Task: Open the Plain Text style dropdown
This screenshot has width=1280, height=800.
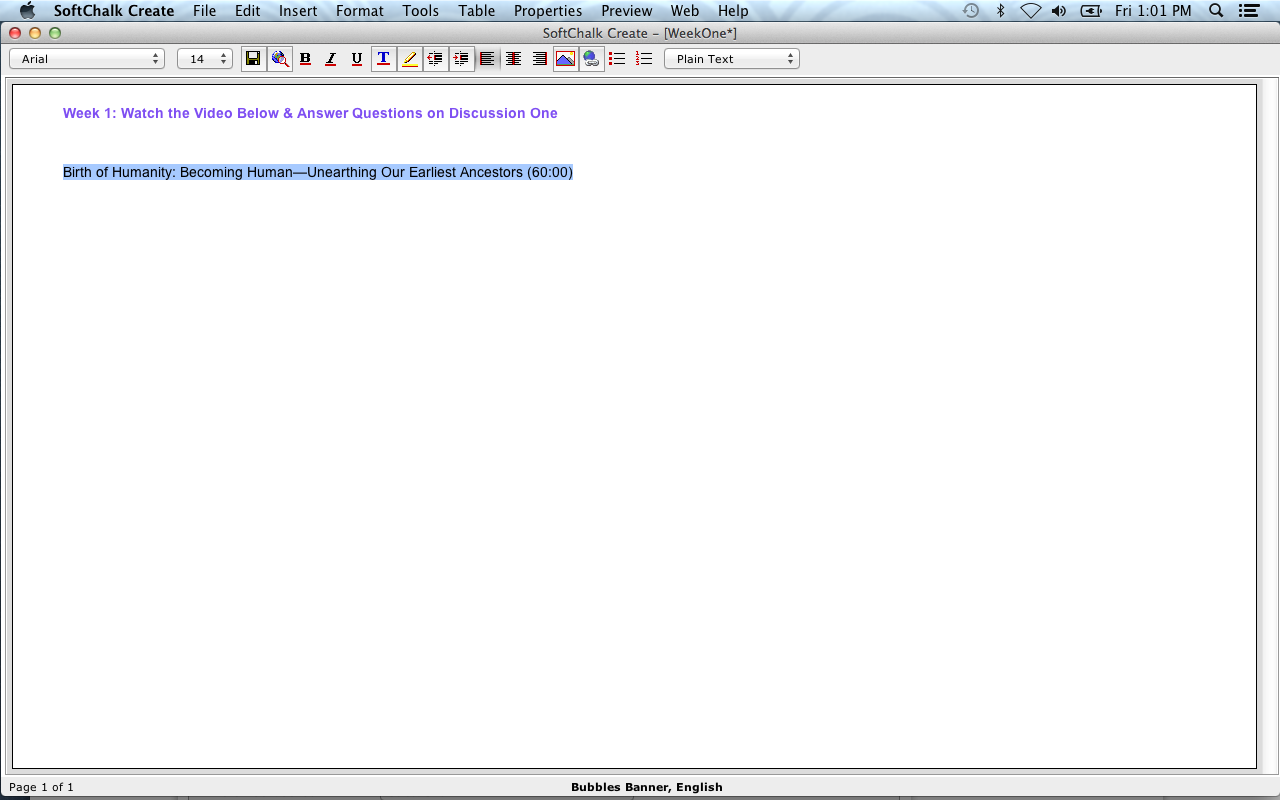Action: click(x=732, y=59)
